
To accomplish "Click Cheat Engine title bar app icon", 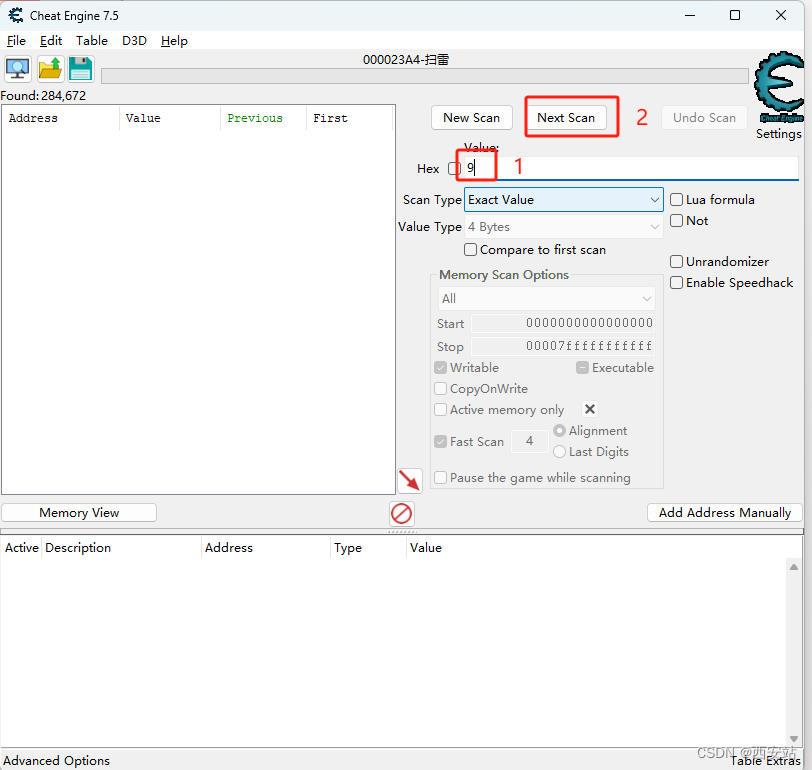I will coord(16,16).
